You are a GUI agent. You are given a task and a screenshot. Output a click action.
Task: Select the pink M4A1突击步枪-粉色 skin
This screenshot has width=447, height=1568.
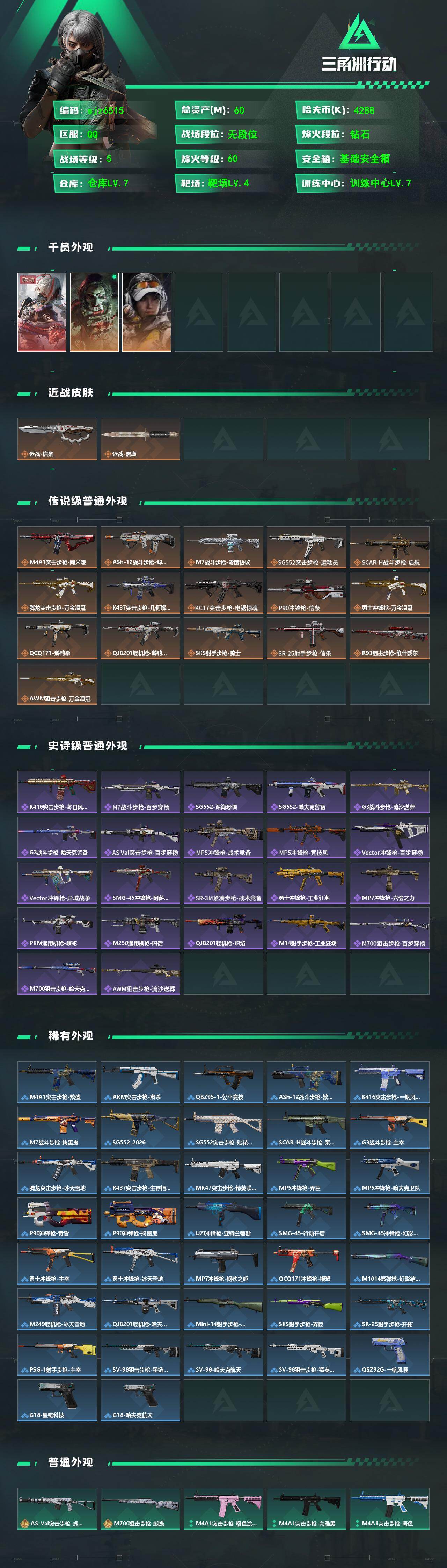pyautogui.click(x=223, y=1508)
